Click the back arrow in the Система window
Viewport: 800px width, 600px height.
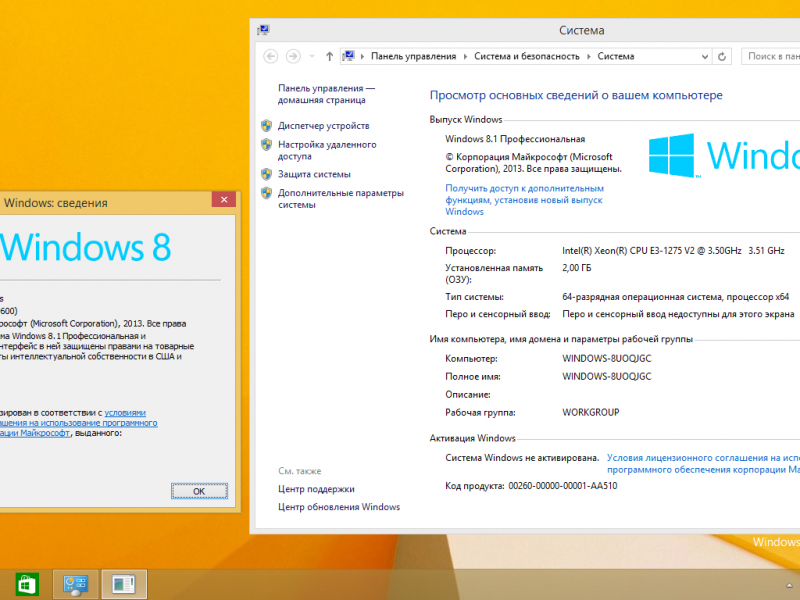point(270,56)
